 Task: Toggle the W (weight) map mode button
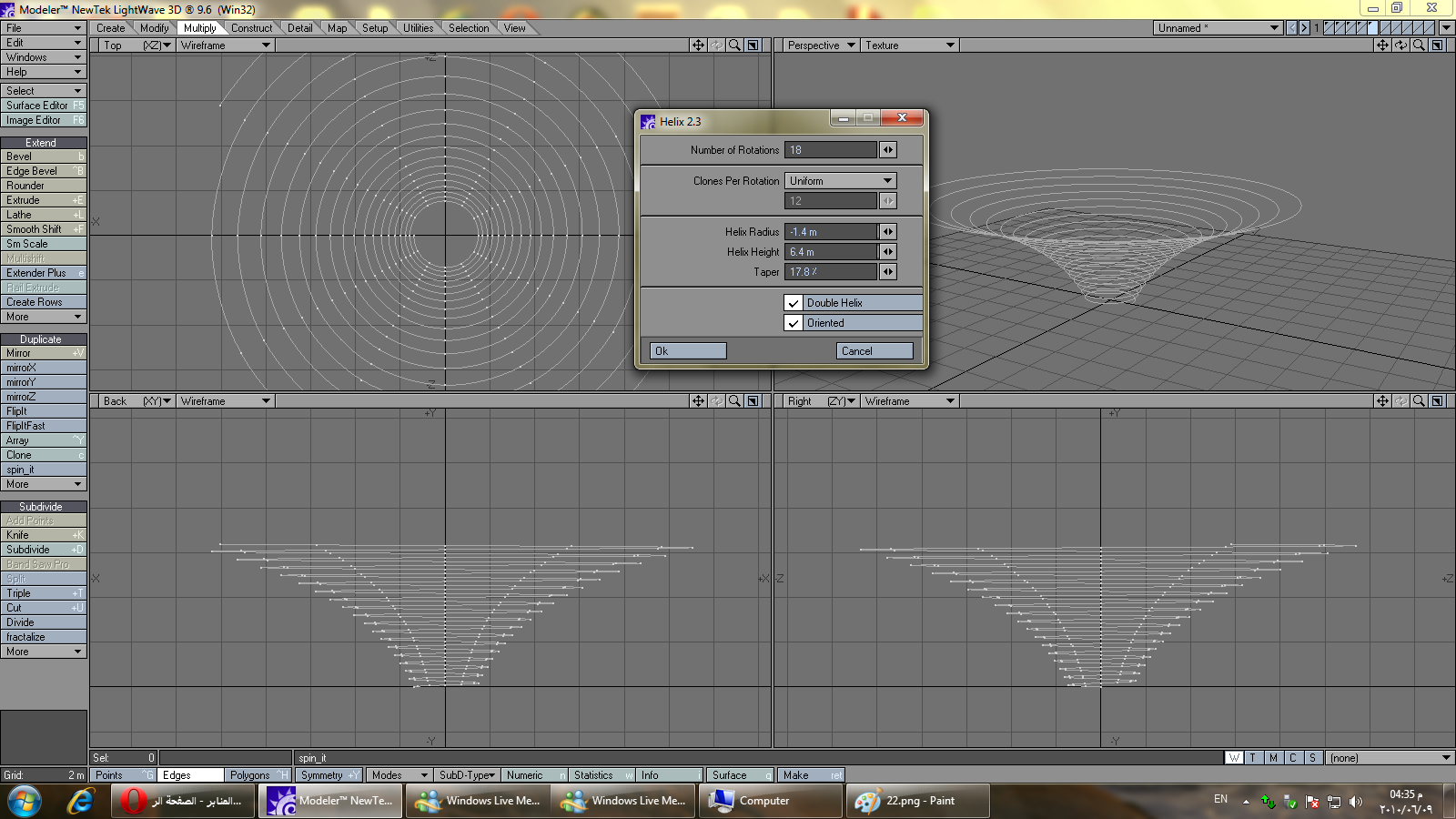coord(1234,757)
